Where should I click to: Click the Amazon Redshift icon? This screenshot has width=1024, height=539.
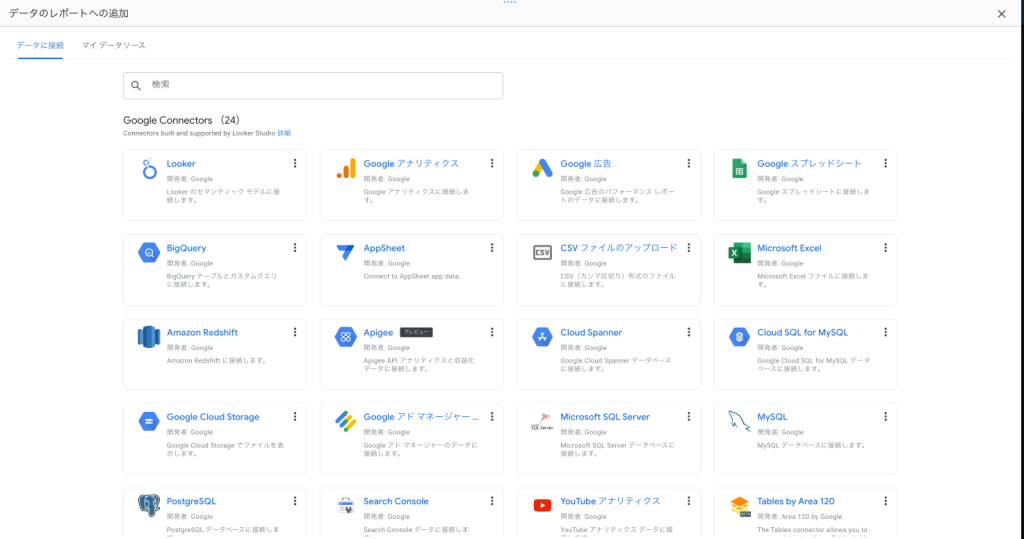click(149, 336)
